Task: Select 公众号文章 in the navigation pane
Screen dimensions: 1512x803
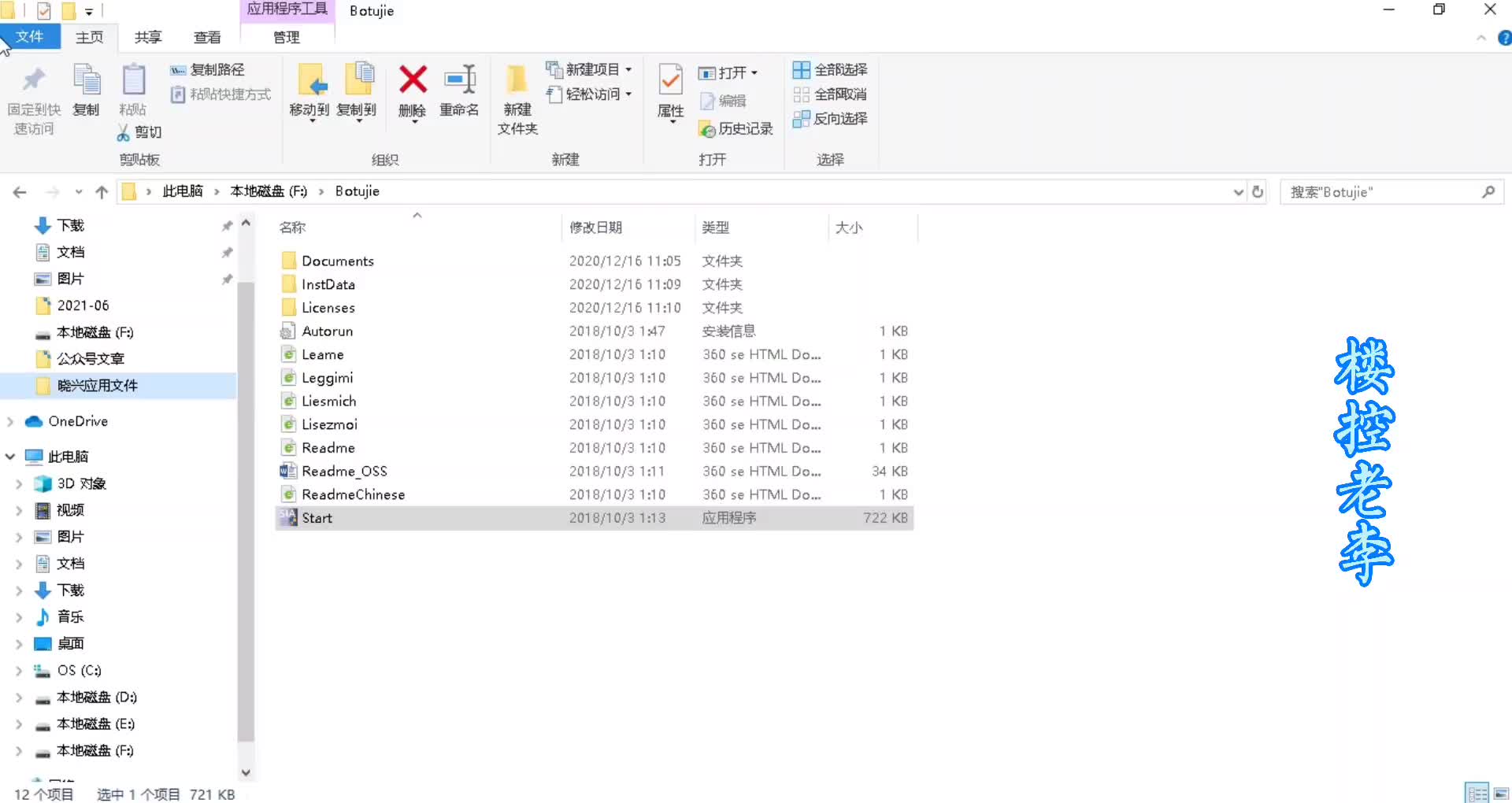Action: pos(91,359)
